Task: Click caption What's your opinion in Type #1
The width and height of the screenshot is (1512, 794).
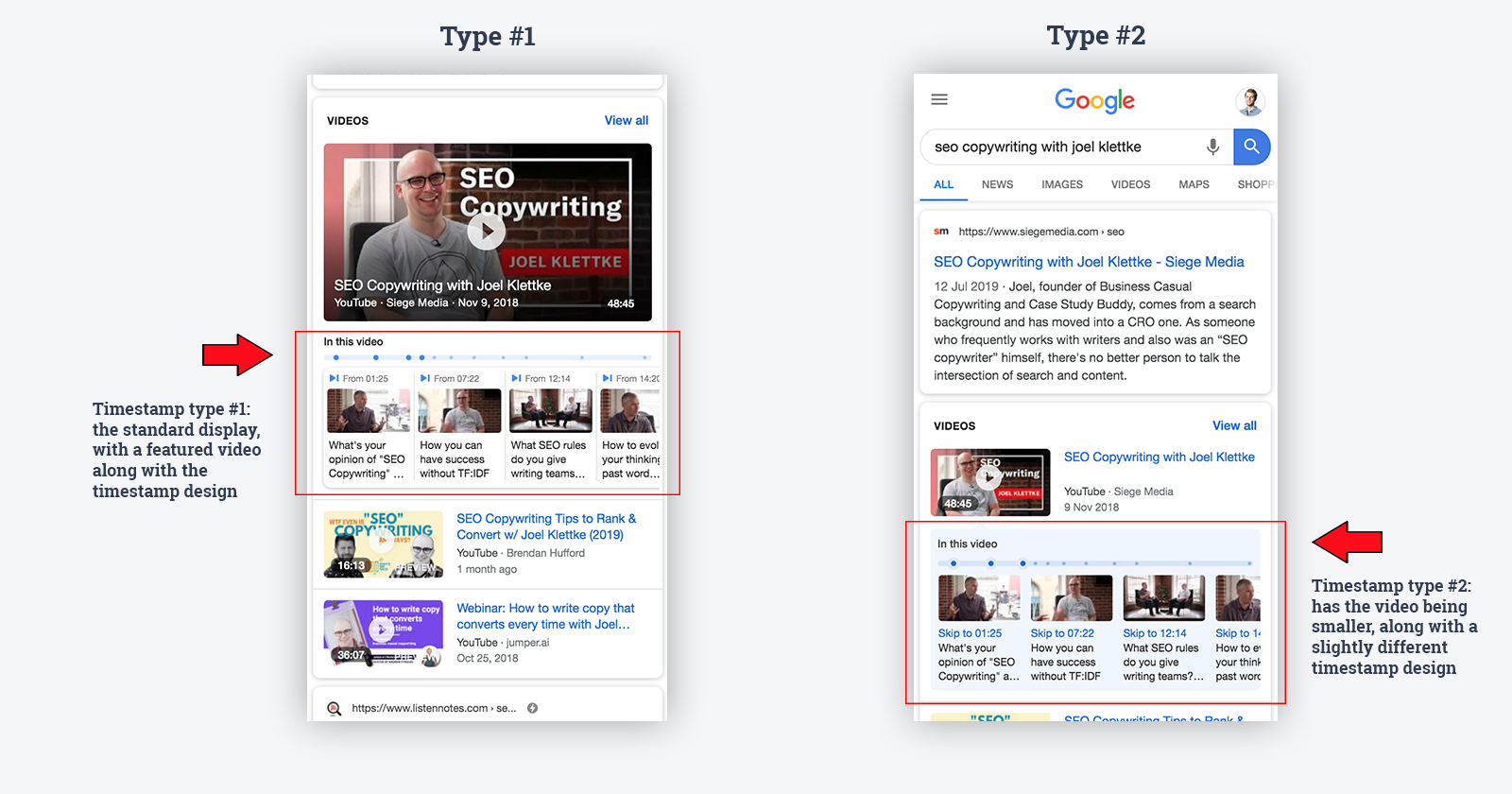Action: 367,459
